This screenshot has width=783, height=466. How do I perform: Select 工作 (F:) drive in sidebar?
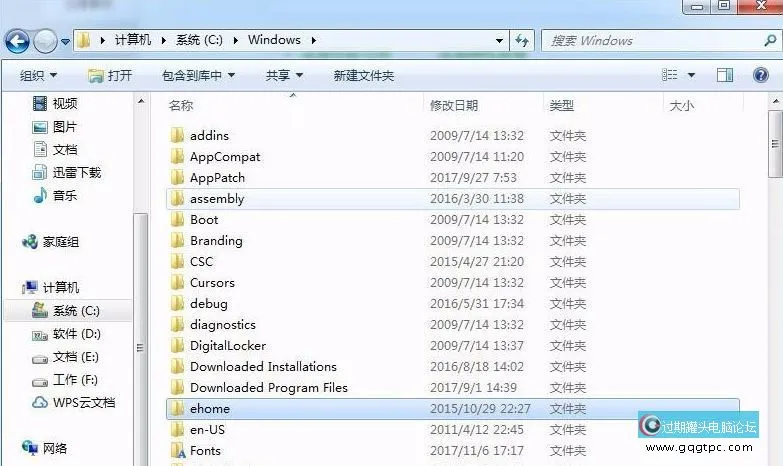(64, 380)
